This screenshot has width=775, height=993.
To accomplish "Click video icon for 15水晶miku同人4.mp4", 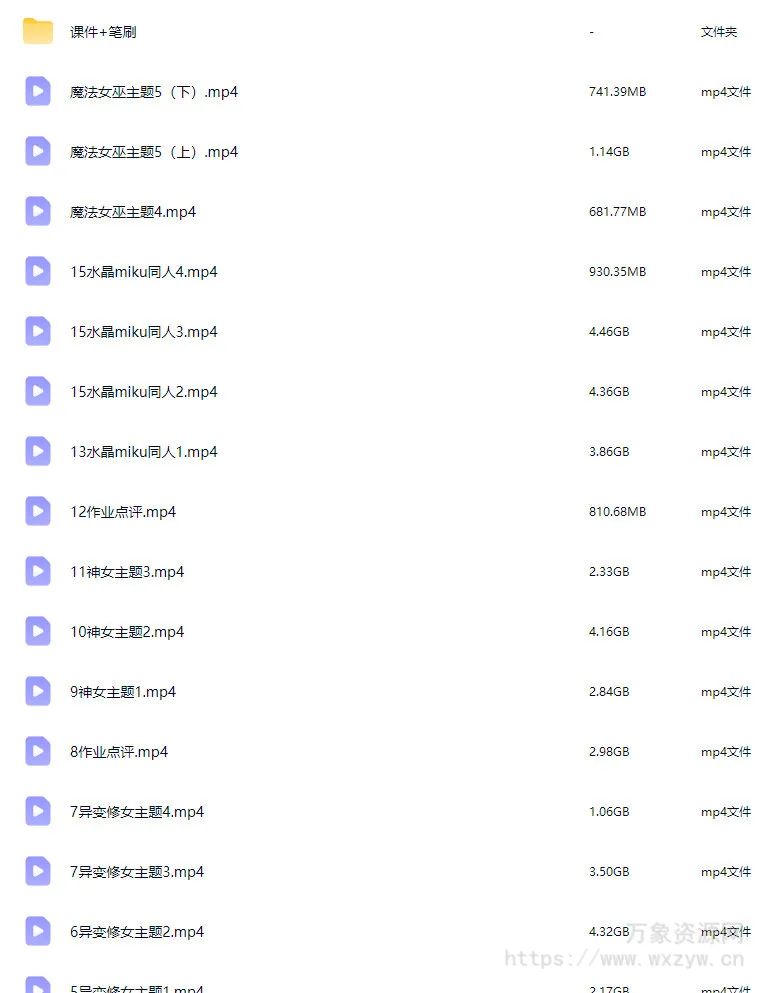I will point(38,271).
